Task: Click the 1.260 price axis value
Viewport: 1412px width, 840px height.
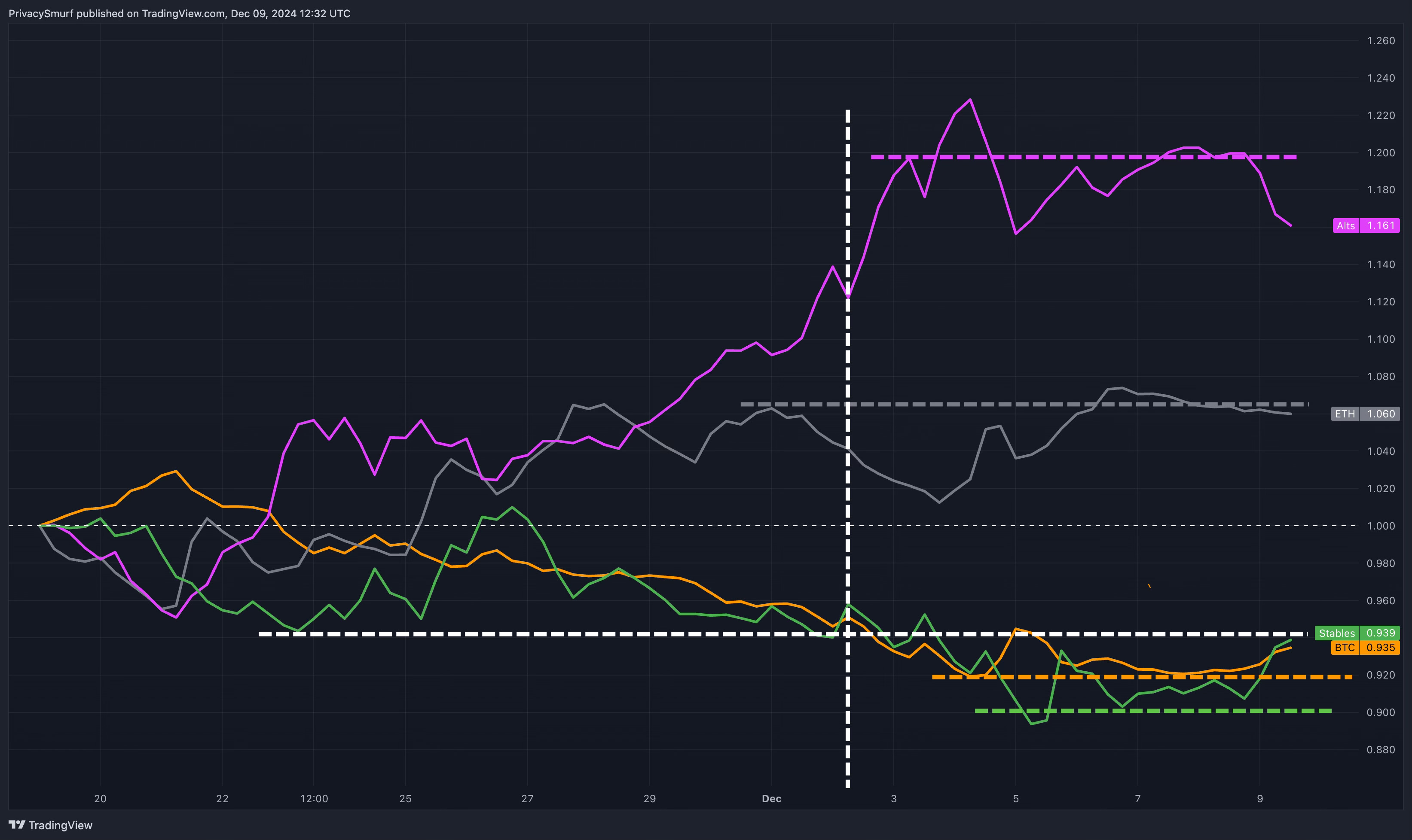Action: pos(1381,41)
